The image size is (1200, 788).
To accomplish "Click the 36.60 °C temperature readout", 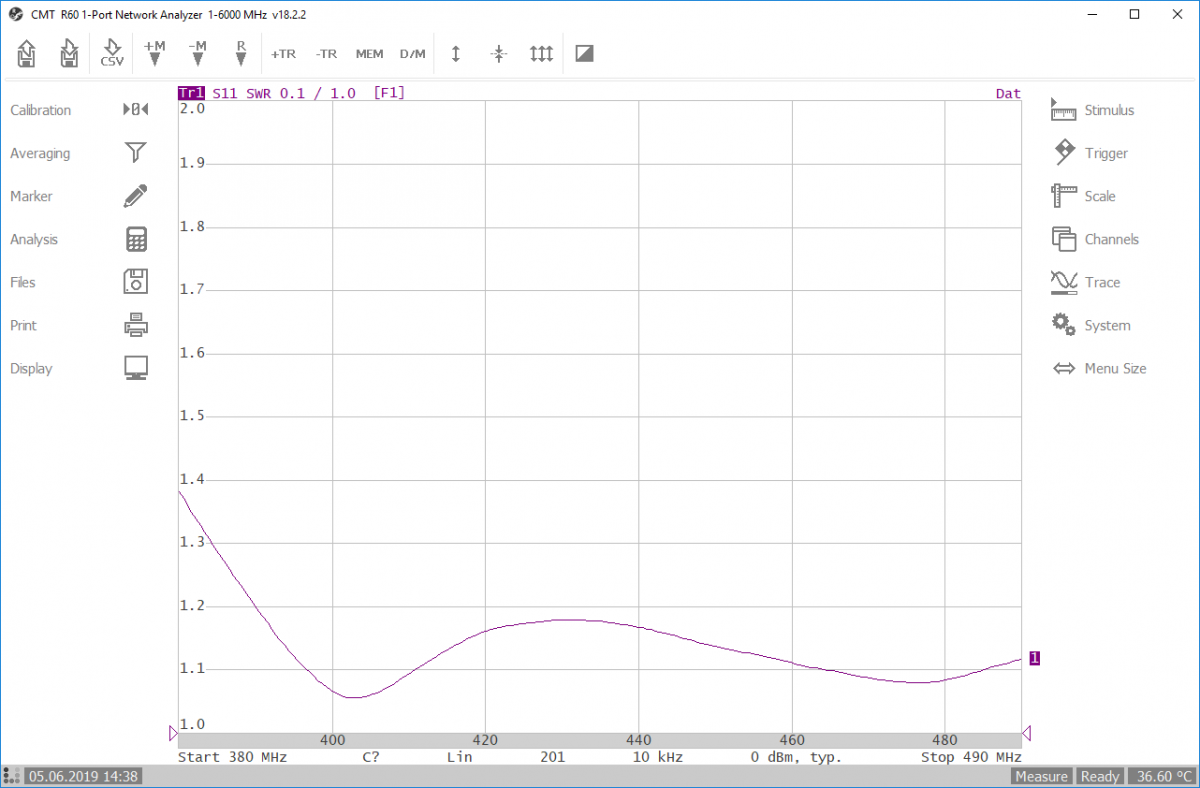I will pyautogui.click(x=1161, y=777).
